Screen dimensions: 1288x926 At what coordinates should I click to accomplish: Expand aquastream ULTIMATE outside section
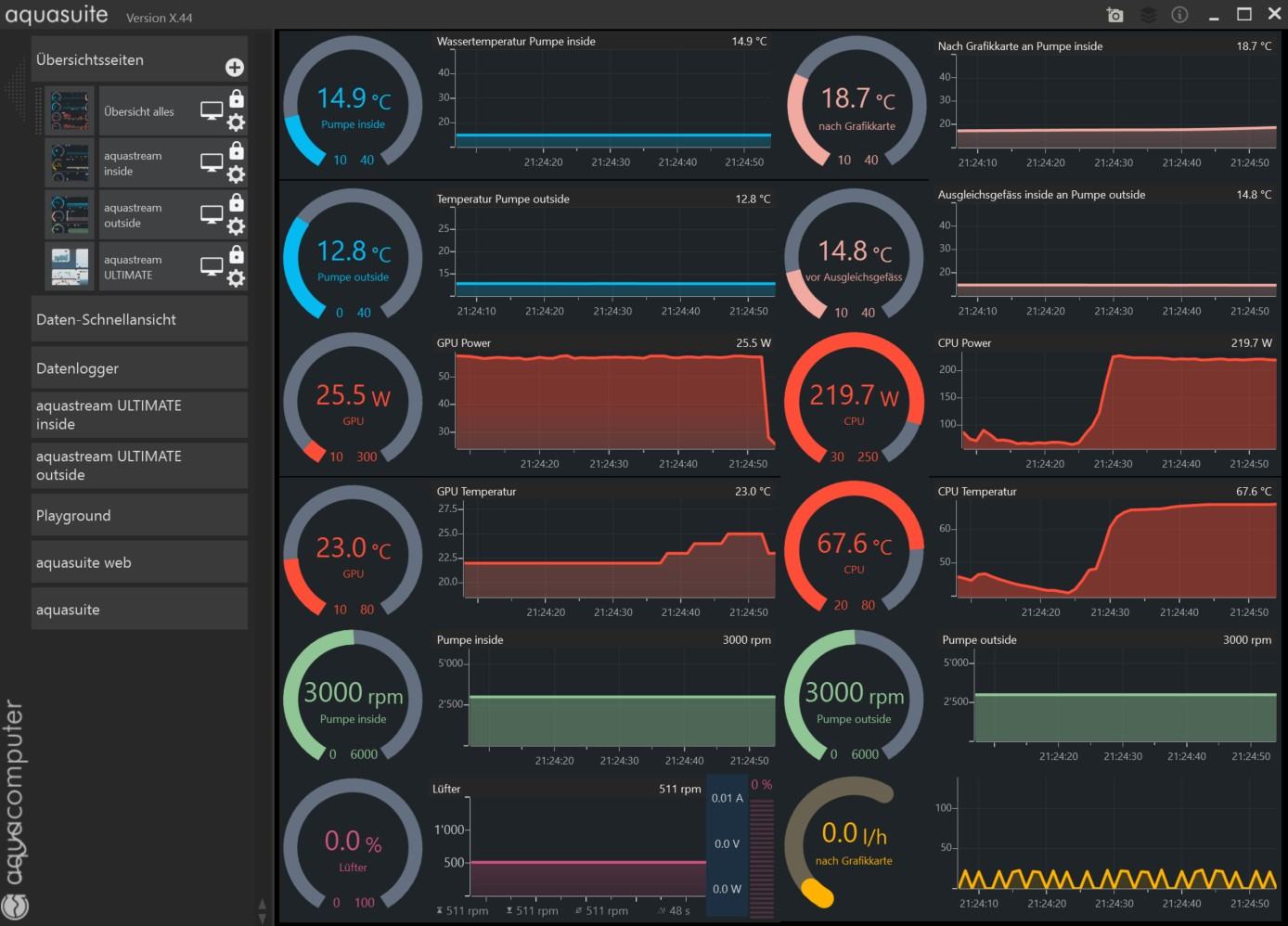139,466
